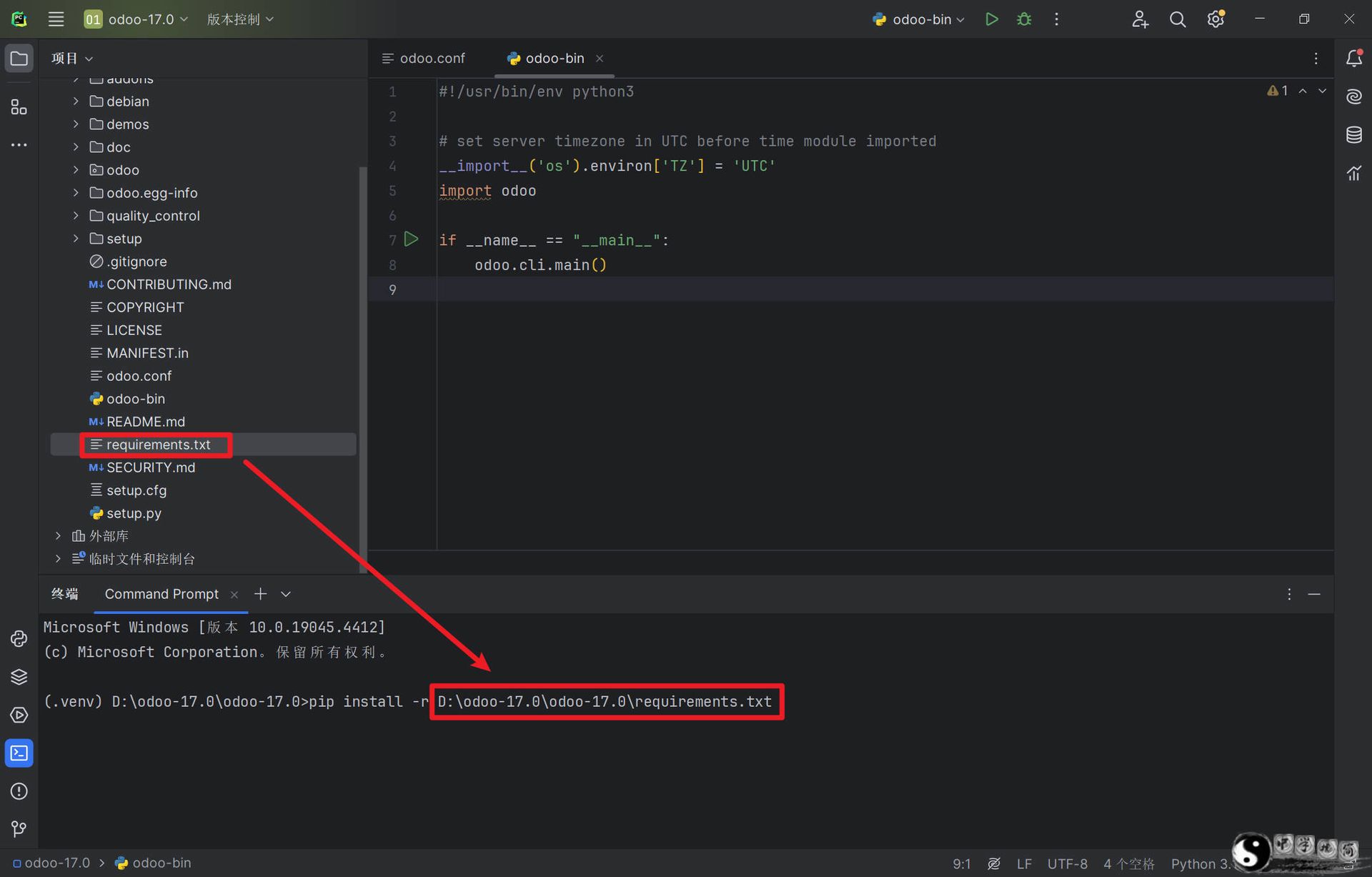Switch to the odoo.conf editor tab
1372x877 pixels.
pos(424,59)
